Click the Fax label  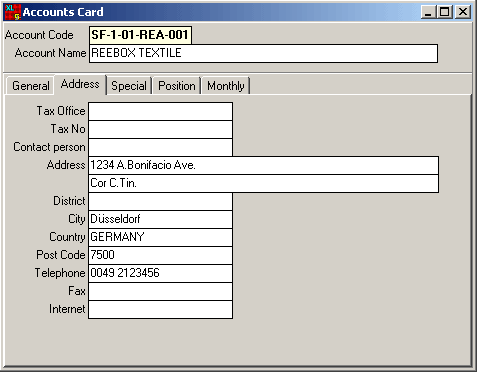pos(77,291)
